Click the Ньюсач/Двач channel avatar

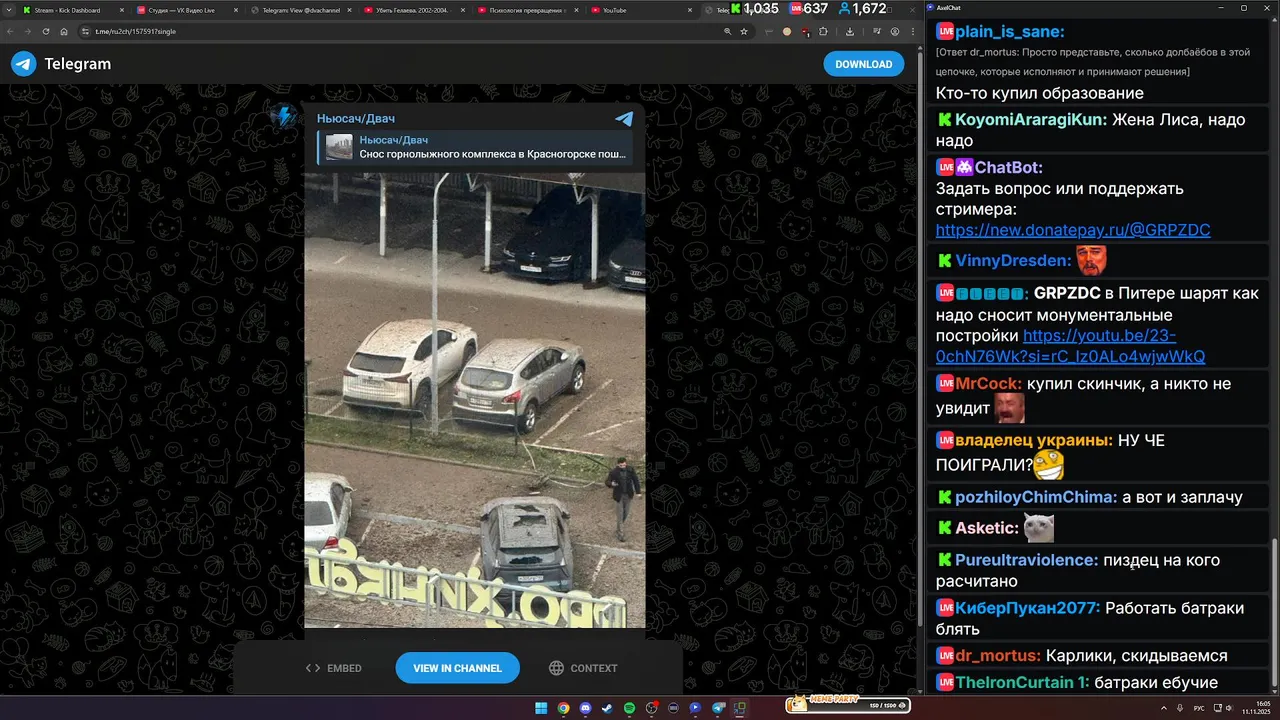(284, 117)
